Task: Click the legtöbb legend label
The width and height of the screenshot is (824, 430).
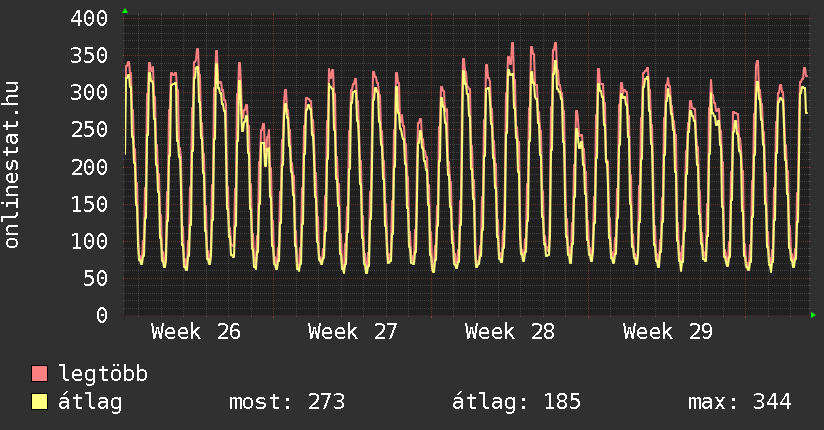Action: (x=103, y=375)
